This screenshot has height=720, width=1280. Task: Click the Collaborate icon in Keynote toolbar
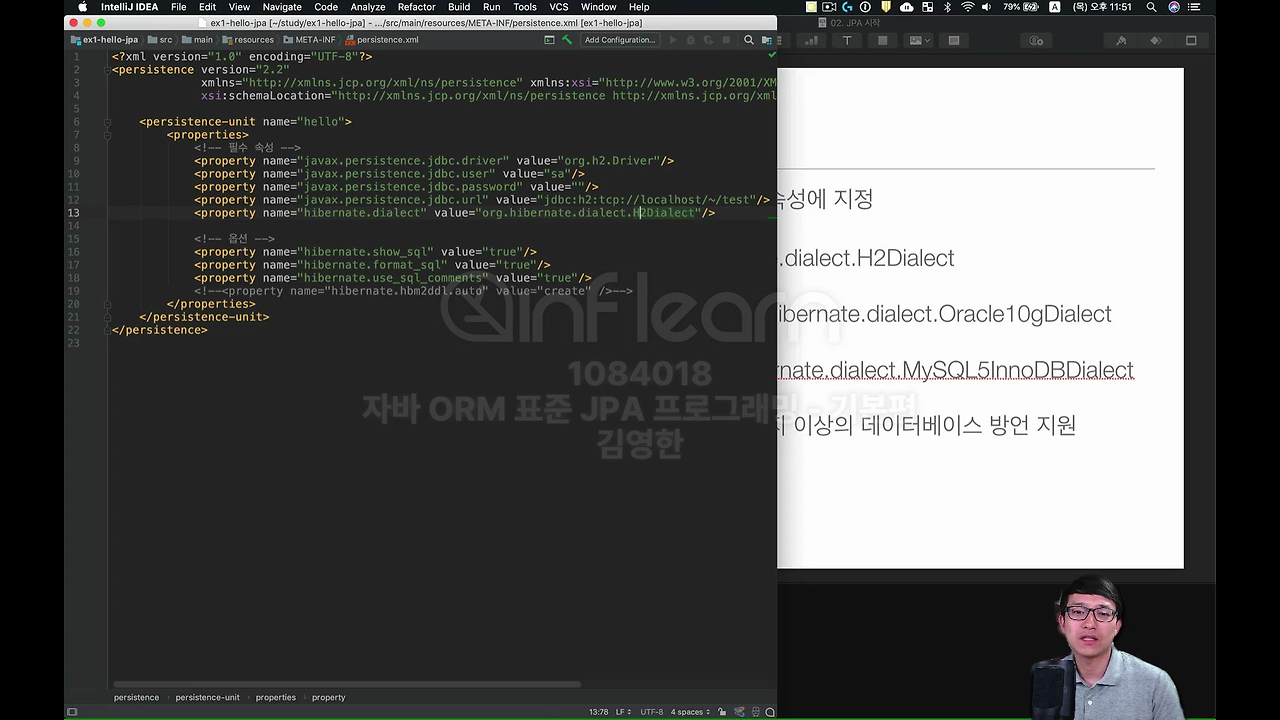click(x=1036, y=40)
